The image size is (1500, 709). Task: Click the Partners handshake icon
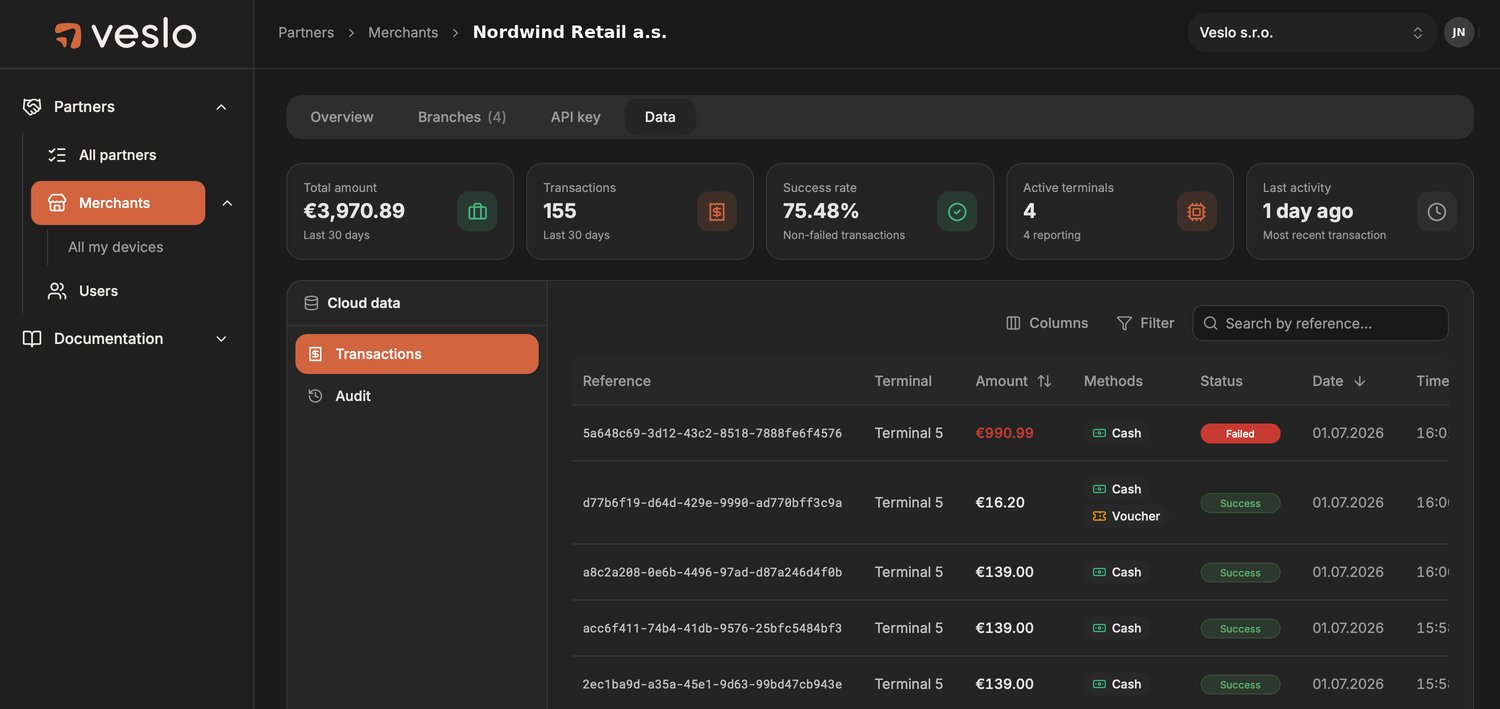pos(32,107)
